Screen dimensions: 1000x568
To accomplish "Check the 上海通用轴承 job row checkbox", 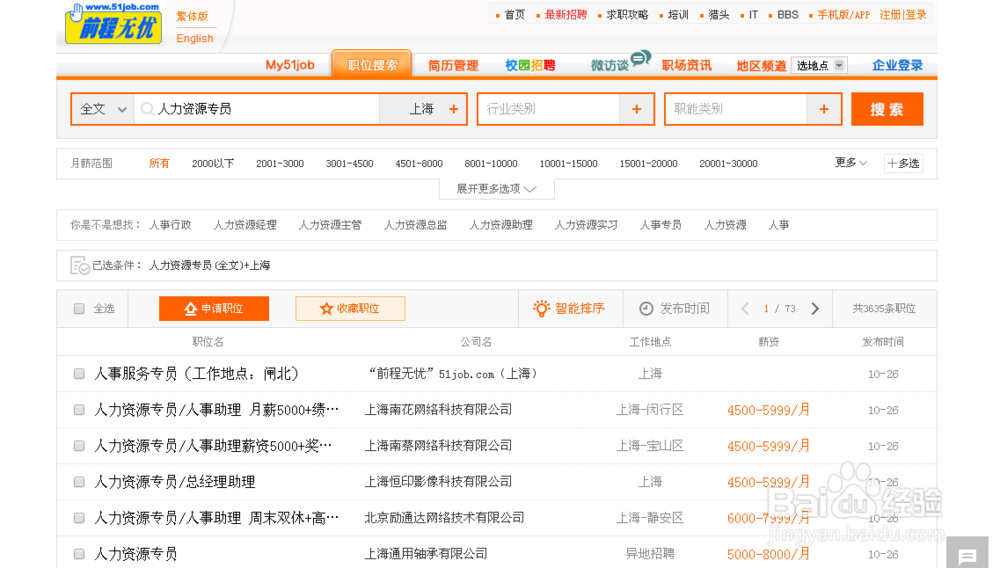I will point(79,554).
